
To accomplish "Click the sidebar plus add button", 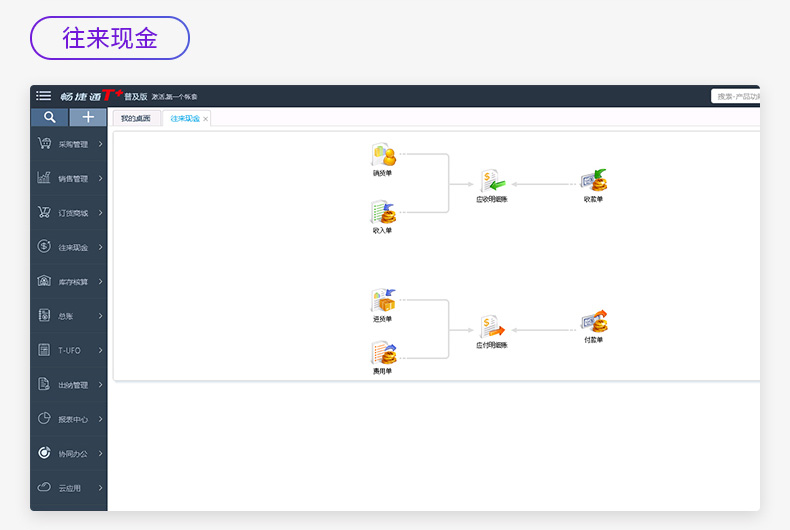I will tap(88, 117).
